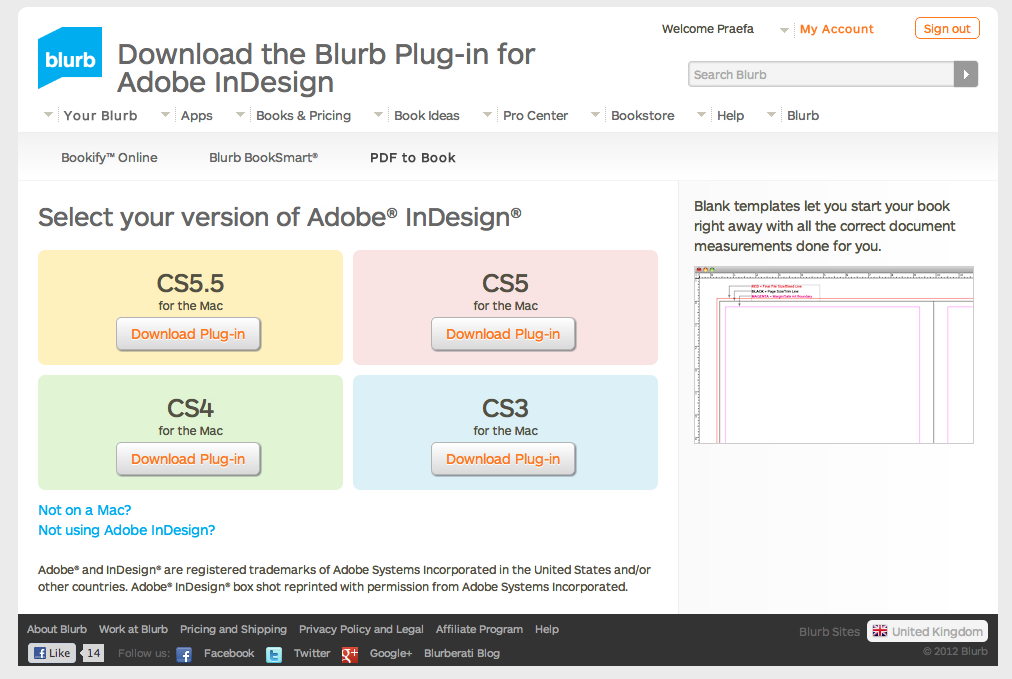
Task: Click the search submit arrow button
Action: tap(966, 74)
